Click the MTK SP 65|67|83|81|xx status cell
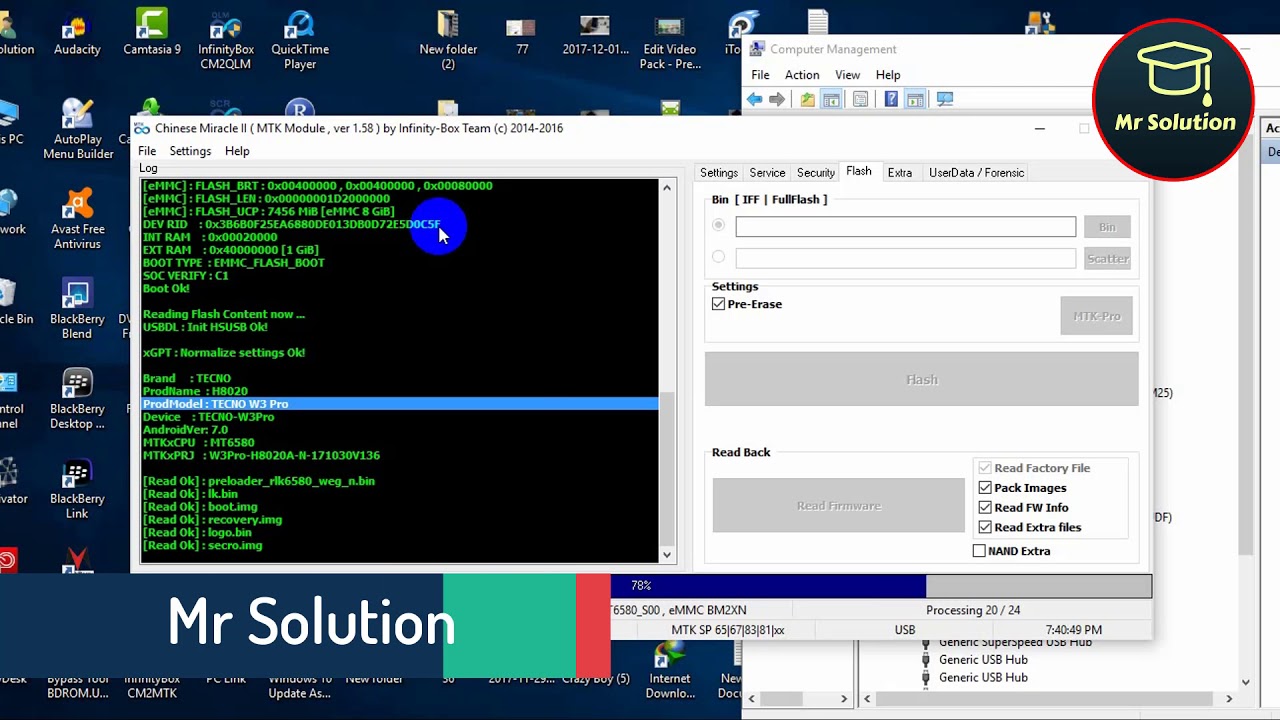Screen dimensions: 1280x720 pos(728,630)
